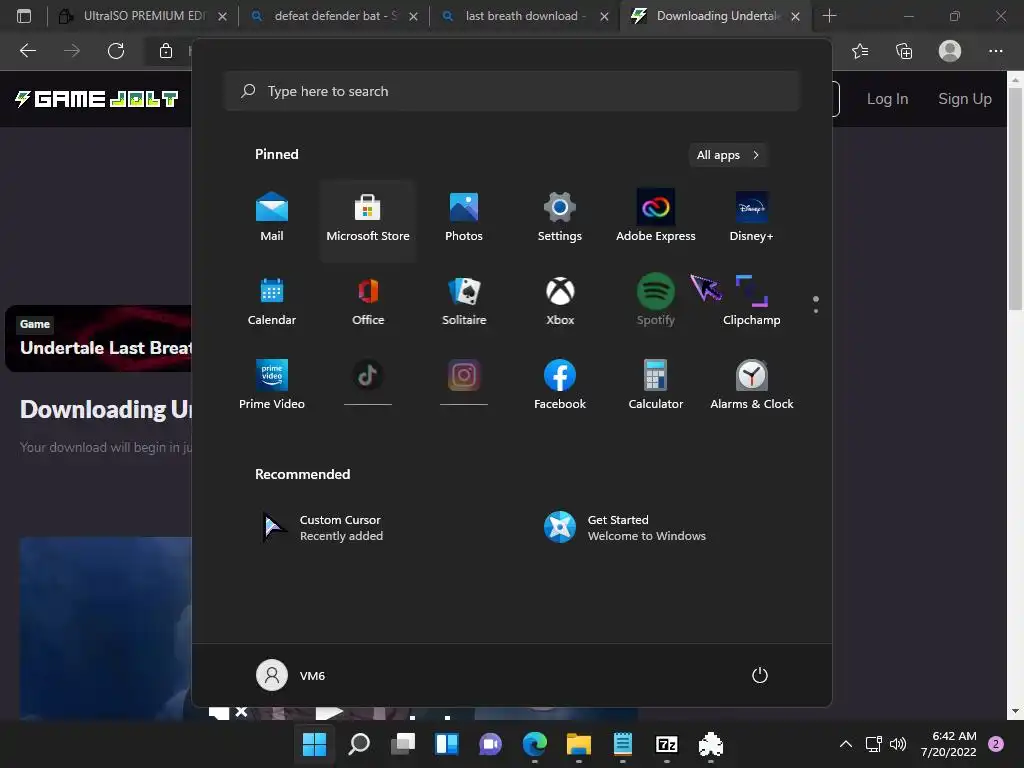
Task: Click Log In on Game Jolt
Action: [x=887, y=99]
